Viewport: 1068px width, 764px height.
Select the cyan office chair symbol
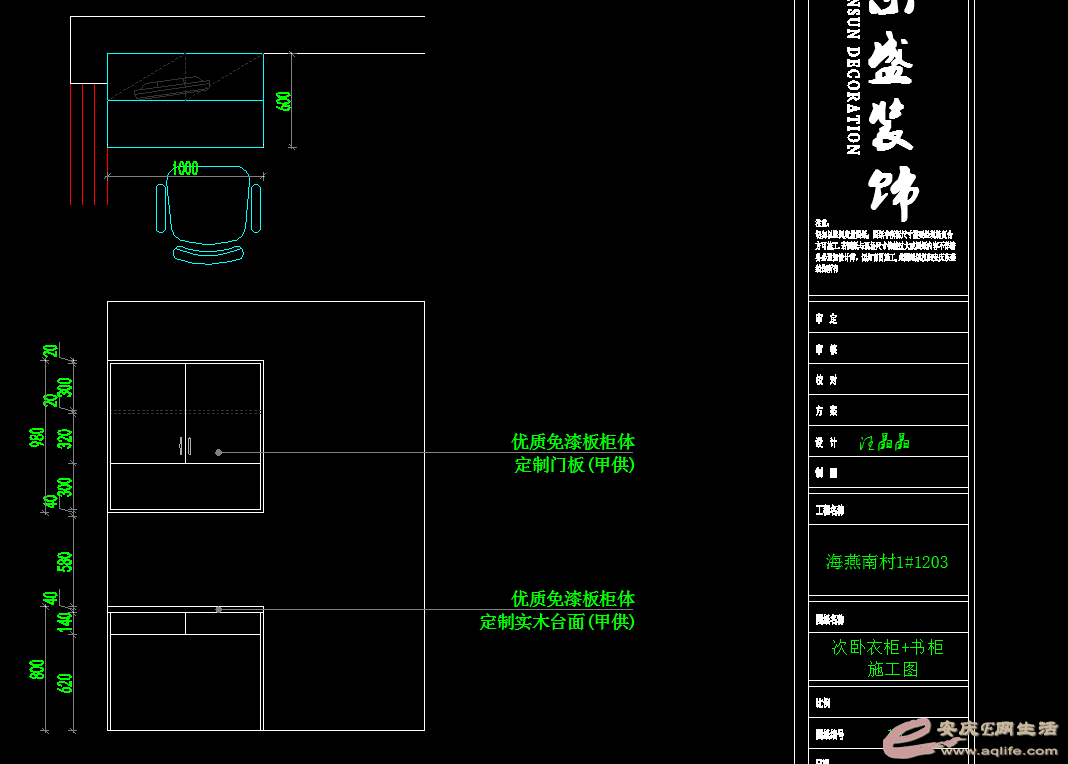(208, 213)
